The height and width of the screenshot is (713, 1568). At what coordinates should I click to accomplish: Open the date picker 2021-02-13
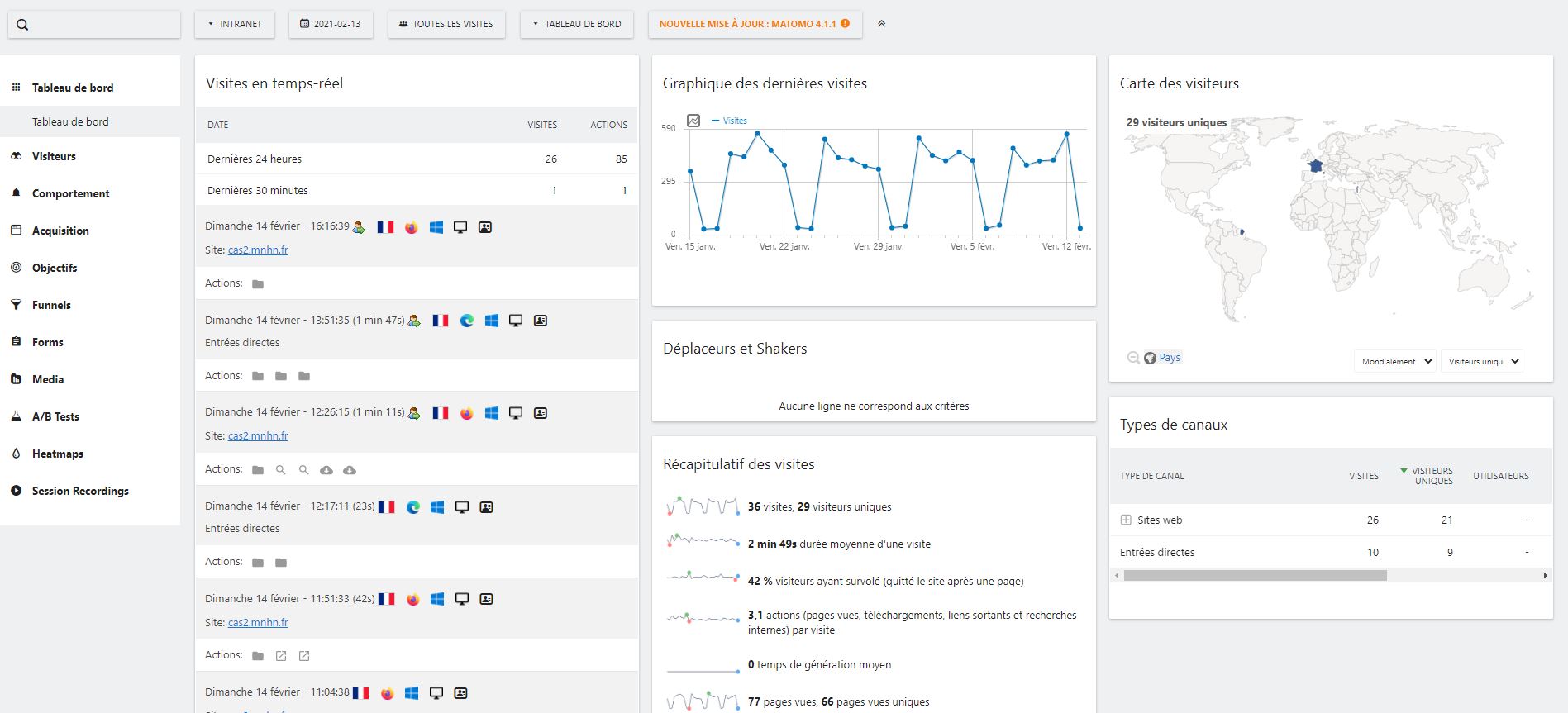[x=331, y=24]
